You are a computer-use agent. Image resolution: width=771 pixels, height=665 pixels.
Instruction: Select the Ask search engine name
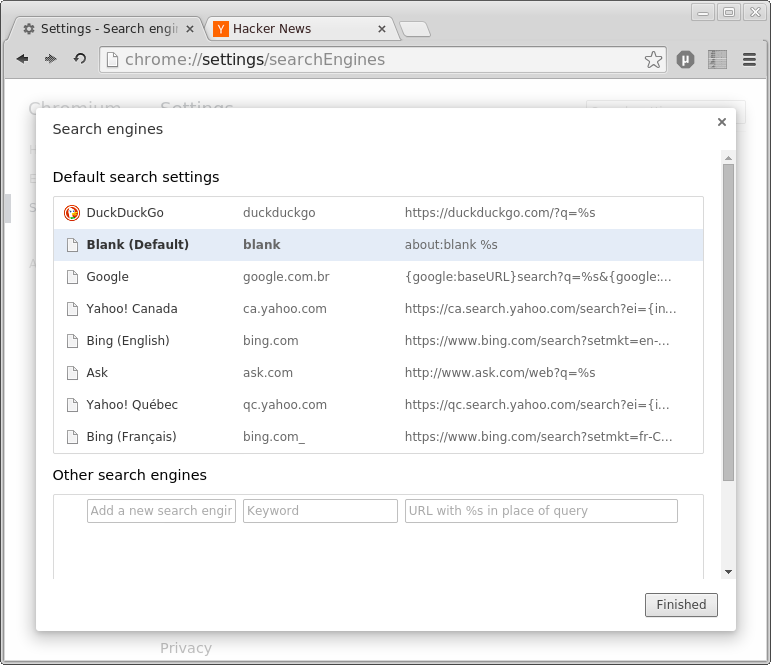[97, 373]
